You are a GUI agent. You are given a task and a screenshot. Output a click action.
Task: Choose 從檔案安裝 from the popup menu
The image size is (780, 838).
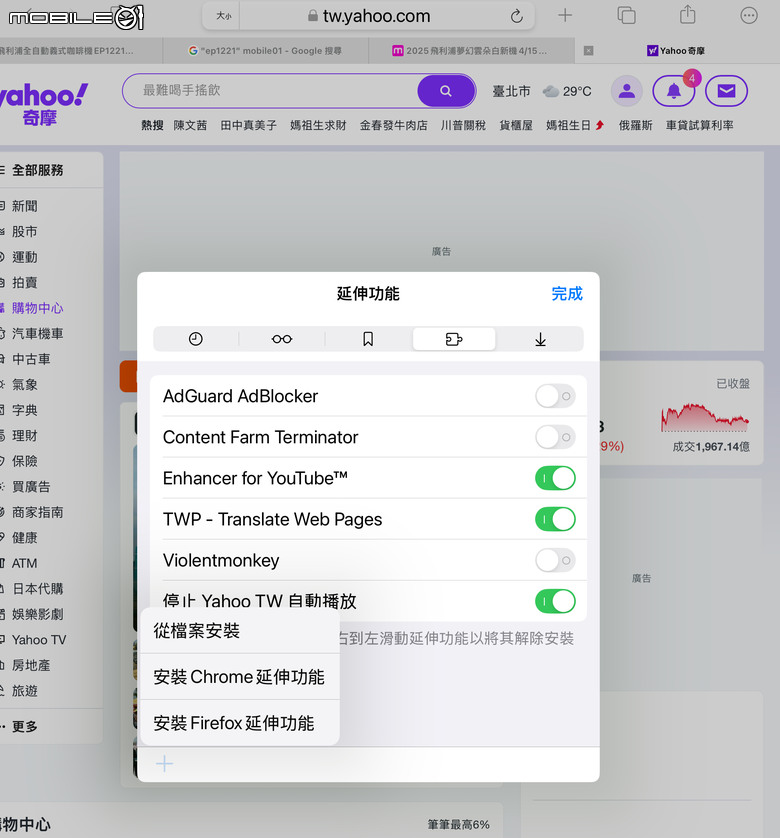pyautogui.click(x=240, y=631)
